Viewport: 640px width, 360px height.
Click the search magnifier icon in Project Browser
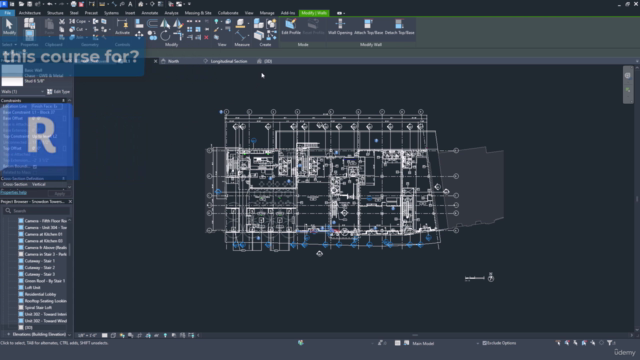8,211
